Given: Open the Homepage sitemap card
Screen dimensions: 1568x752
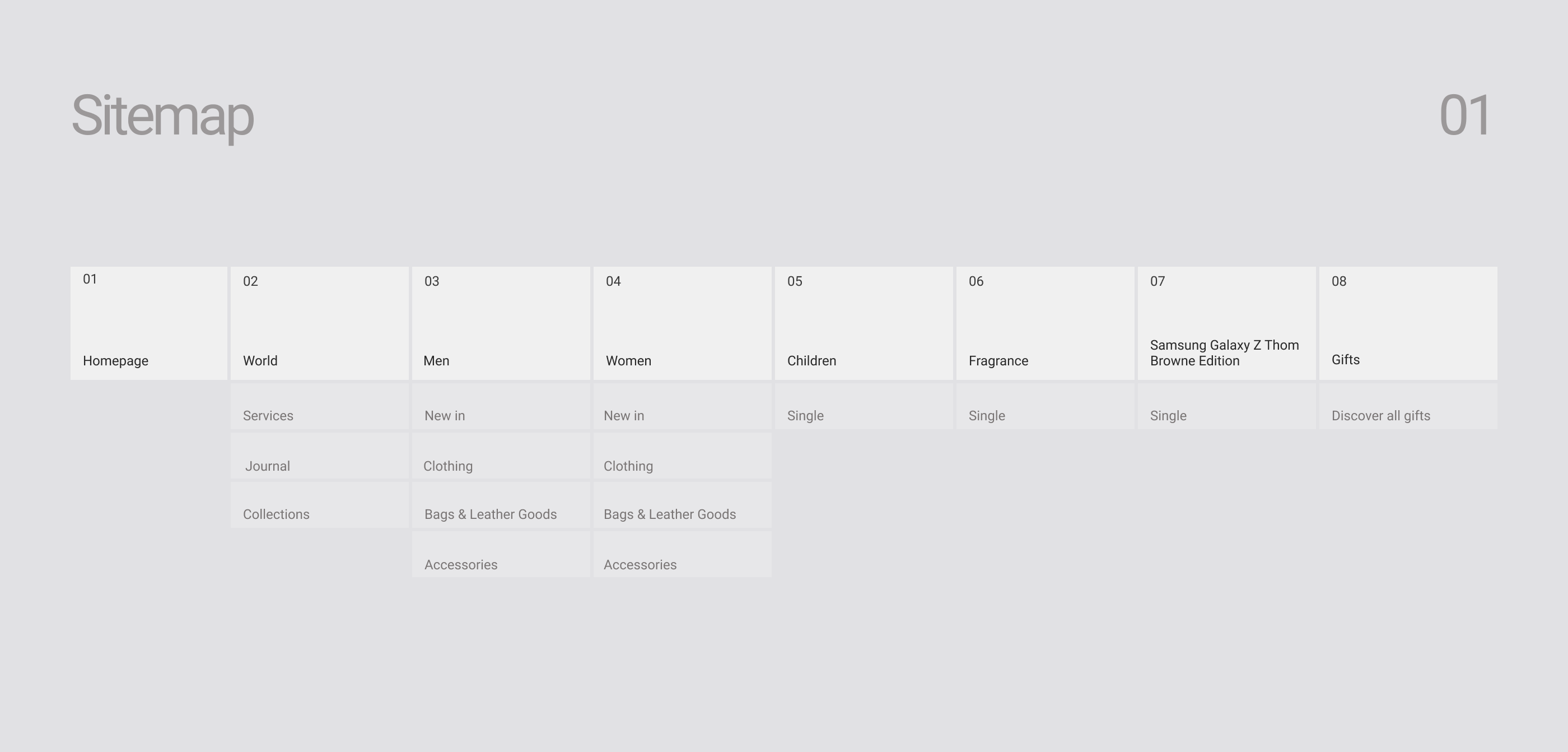Looking at the screenshot, I should tap(148, 323).
